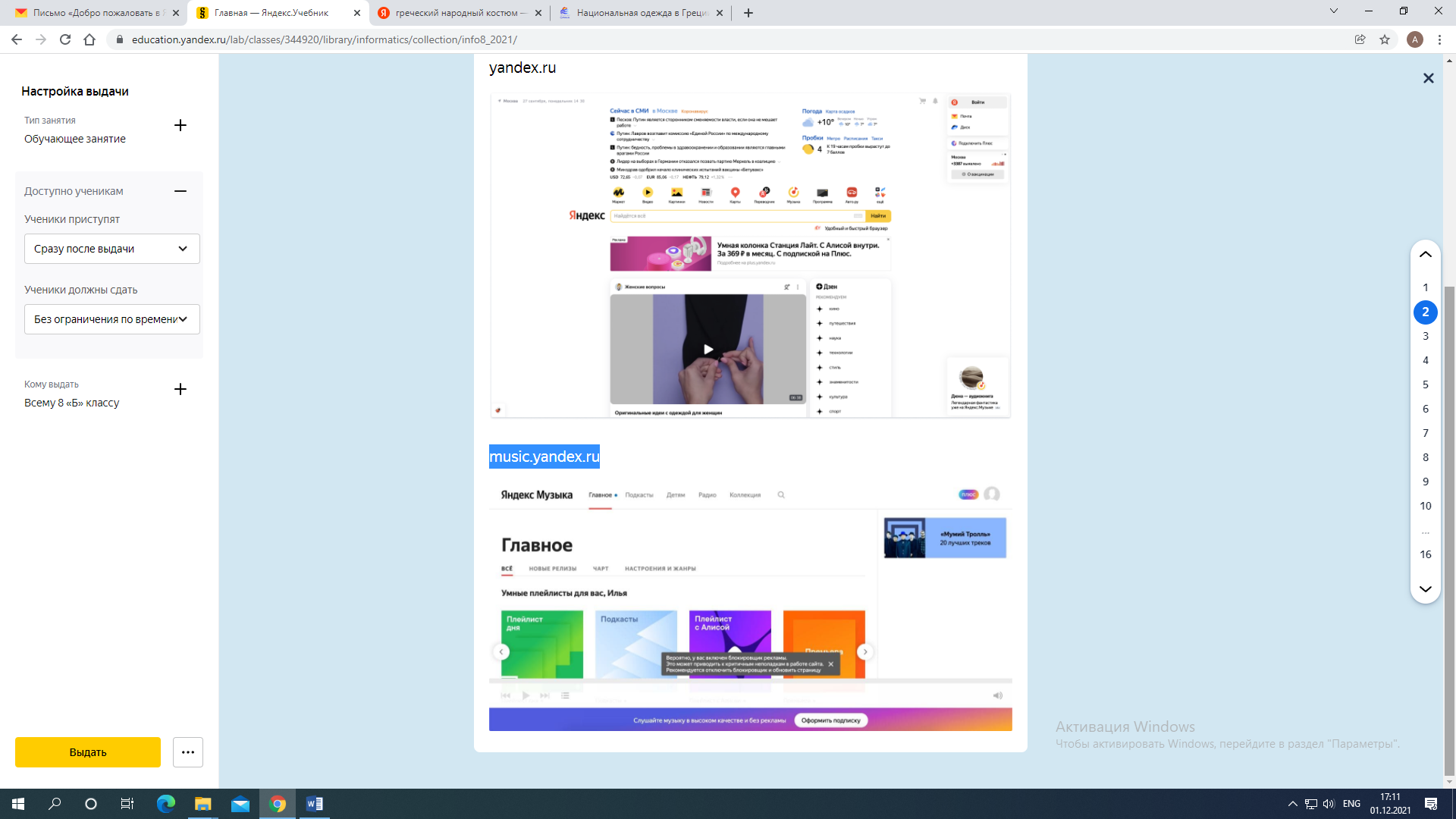Select current page 2 in navigator
The image size is (1456, 819).
tap(1426, 312)
